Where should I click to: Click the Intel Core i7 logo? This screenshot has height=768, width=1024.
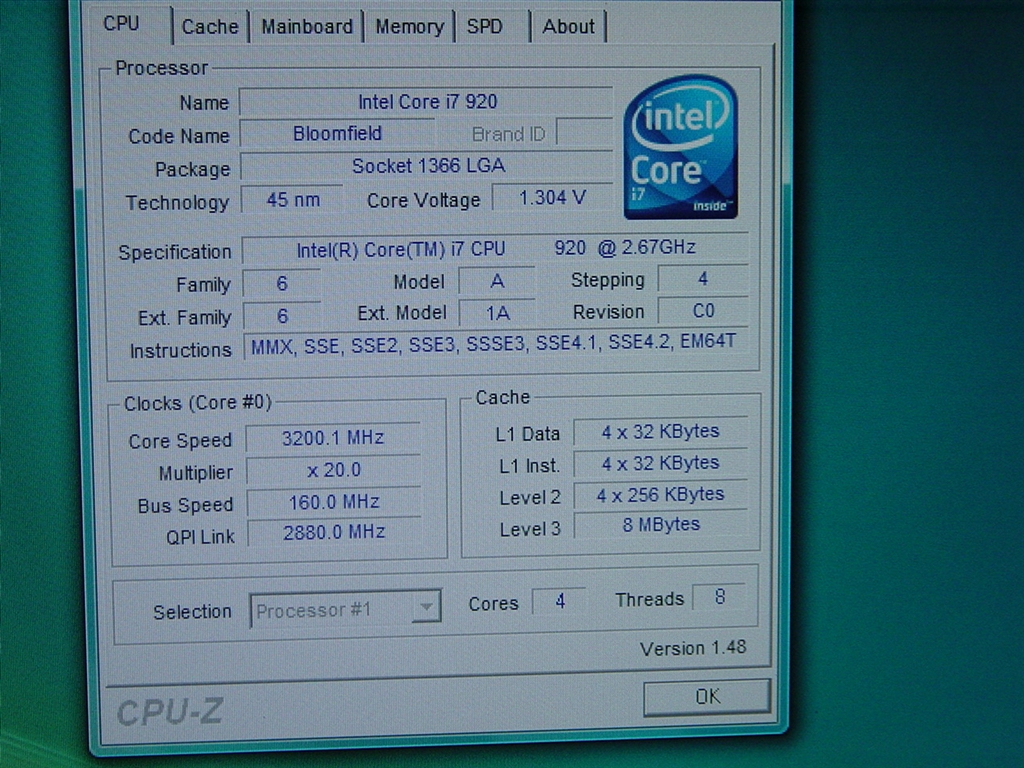pyautogui.click(x=680, y=147)
